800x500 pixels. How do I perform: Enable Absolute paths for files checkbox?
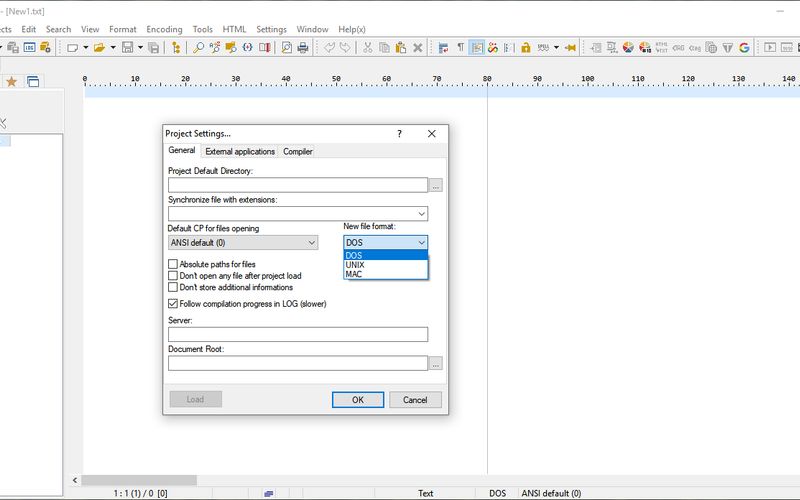coord(173,264)
